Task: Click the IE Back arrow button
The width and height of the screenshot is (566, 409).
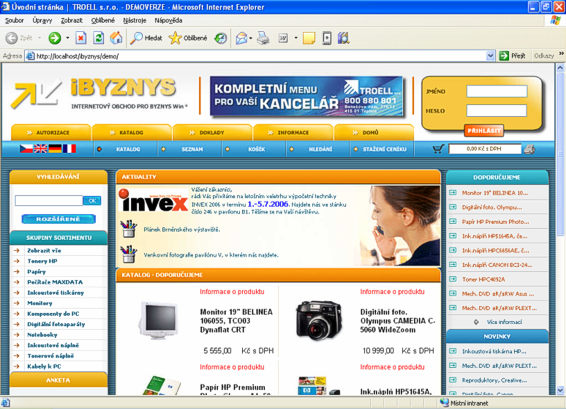Action: click(12, 38)
